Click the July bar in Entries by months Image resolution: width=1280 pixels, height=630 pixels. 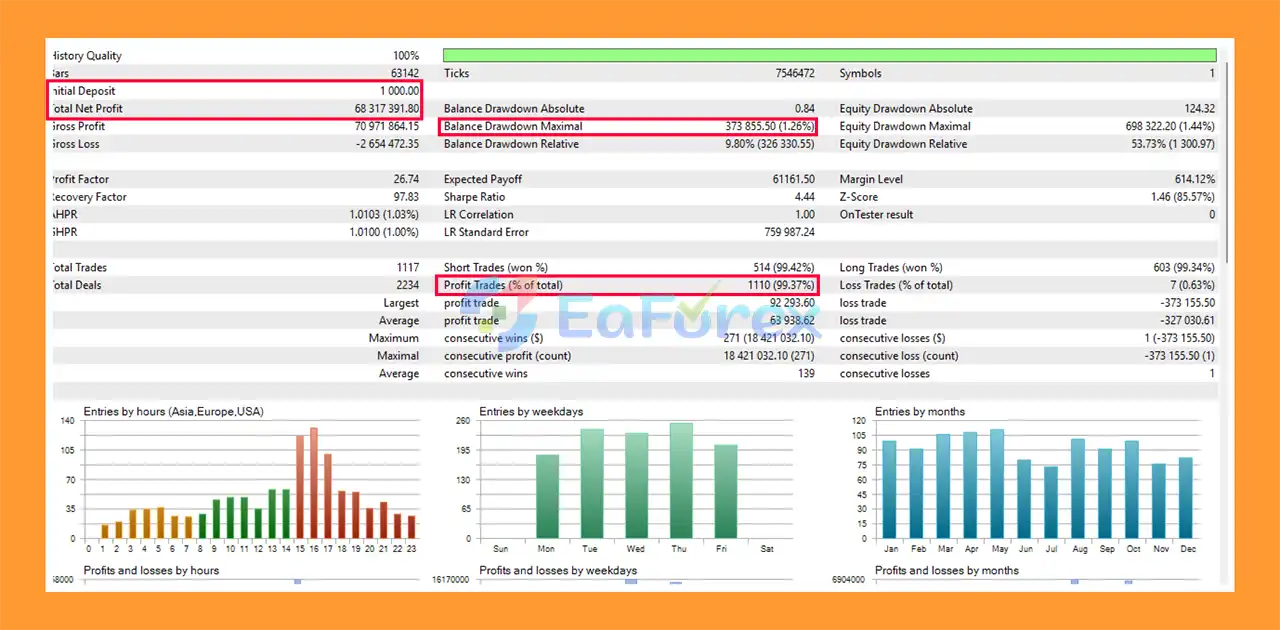pos(1050,502)
